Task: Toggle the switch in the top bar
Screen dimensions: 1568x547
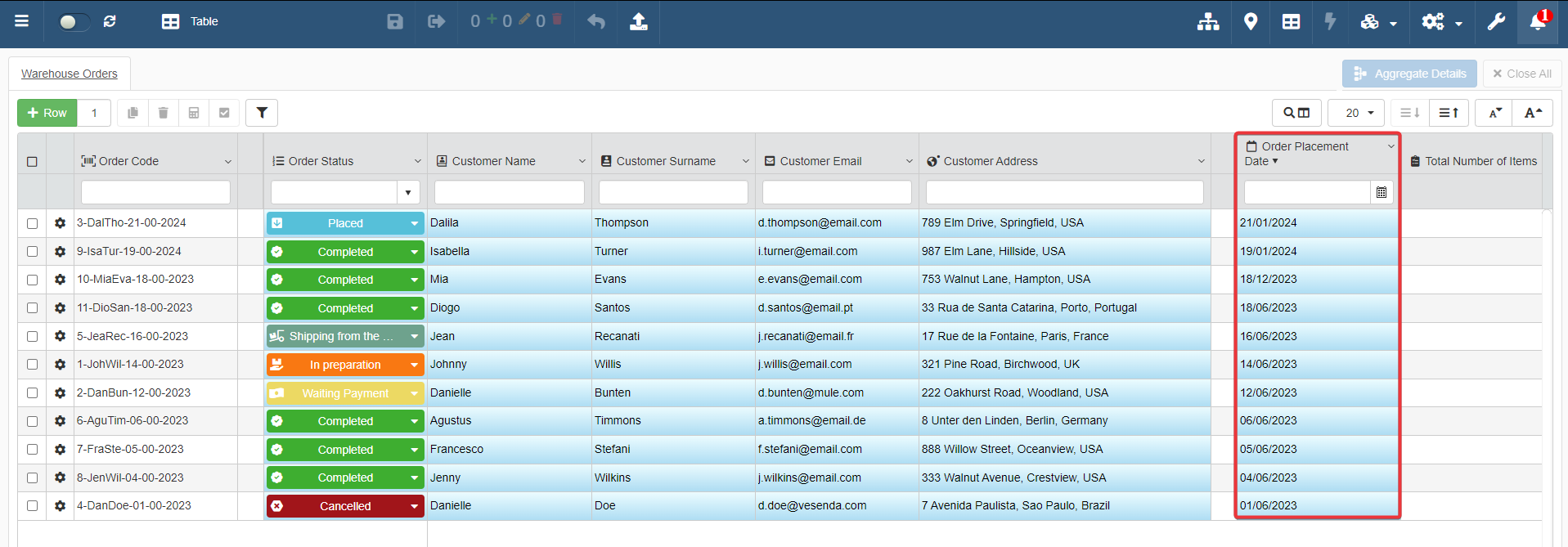Action: click(74, 22)
